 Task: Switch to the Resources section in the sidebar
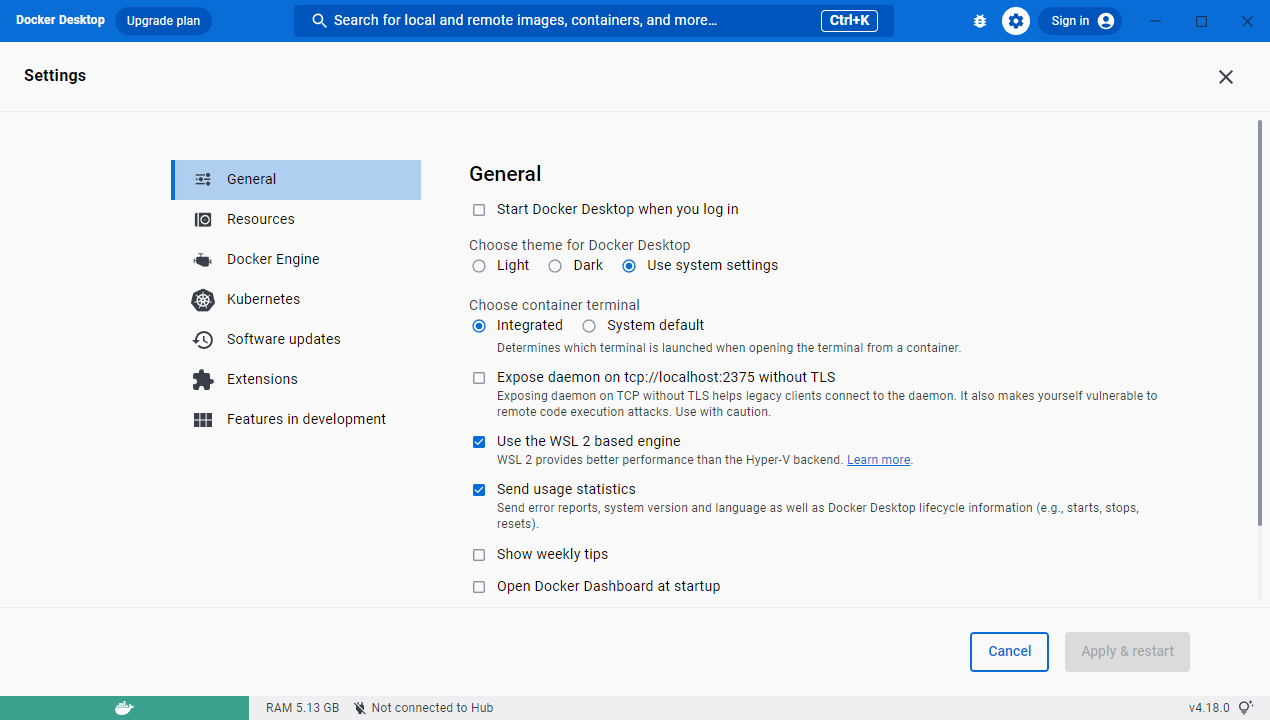click(260, 219)
